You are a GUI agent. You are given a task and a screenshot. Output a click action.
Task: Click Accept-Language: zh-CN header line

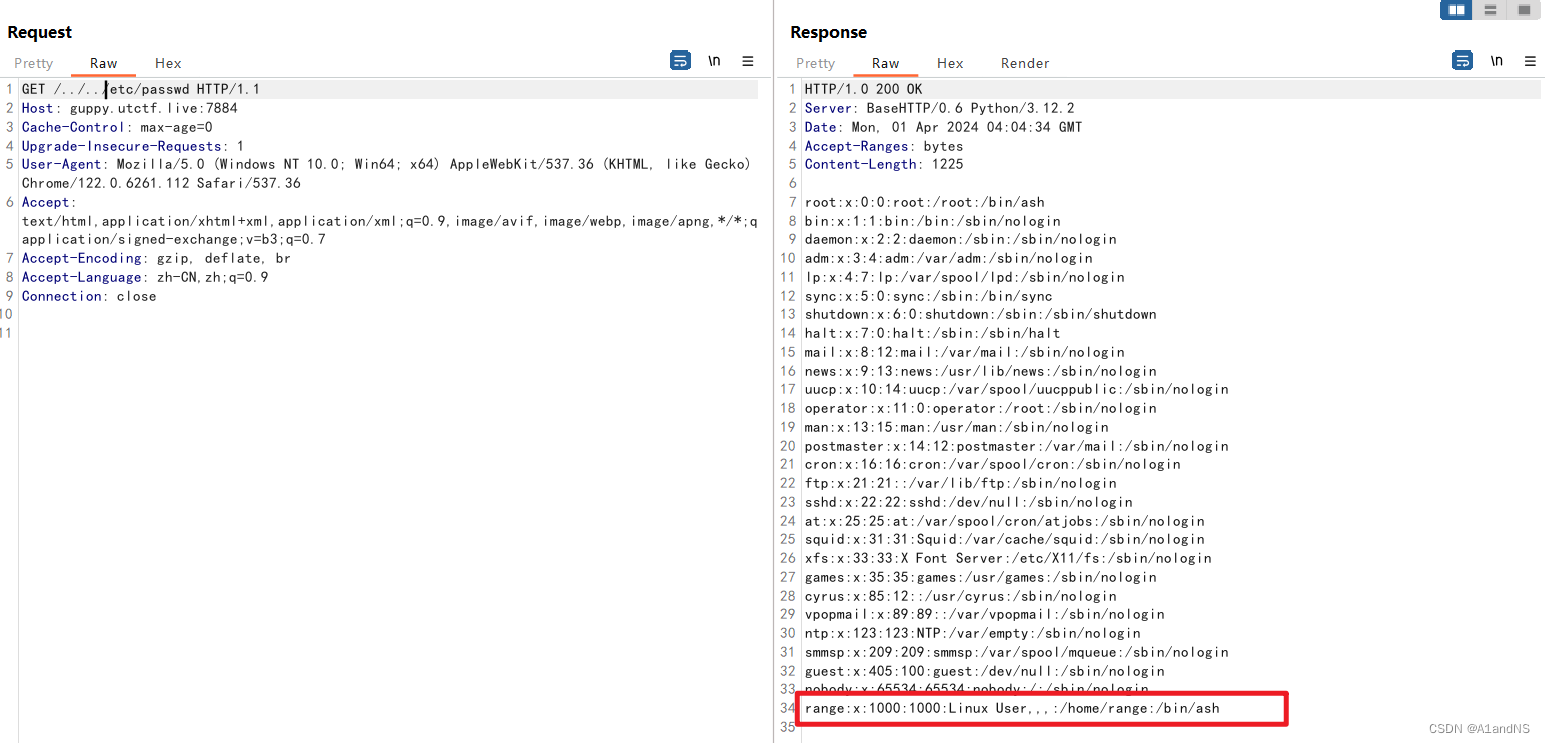[145, 277]
